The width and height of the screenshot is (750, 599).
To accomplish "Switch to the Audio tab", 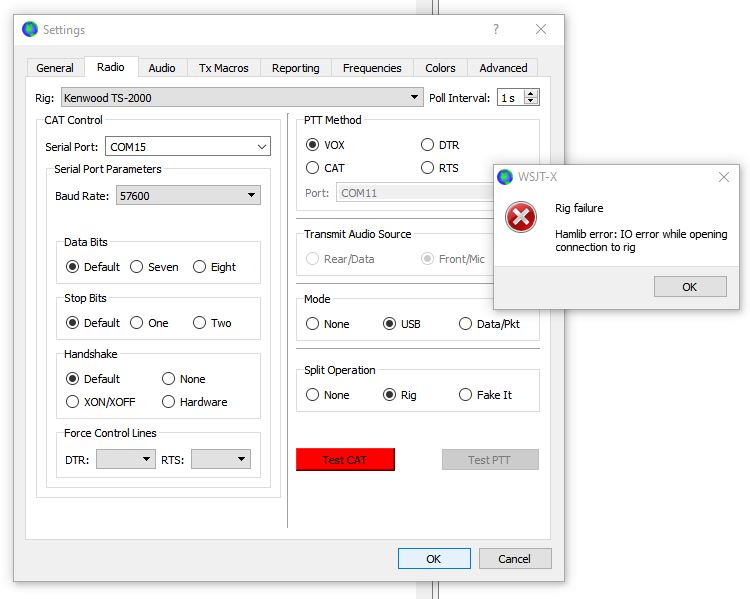I will 162,68.
